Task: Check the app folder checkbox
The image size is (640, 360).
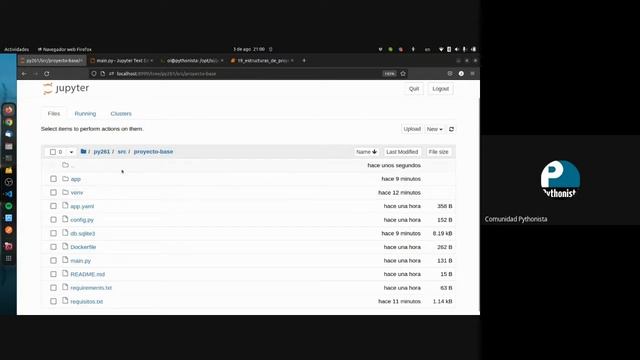Action: (53, 179)
